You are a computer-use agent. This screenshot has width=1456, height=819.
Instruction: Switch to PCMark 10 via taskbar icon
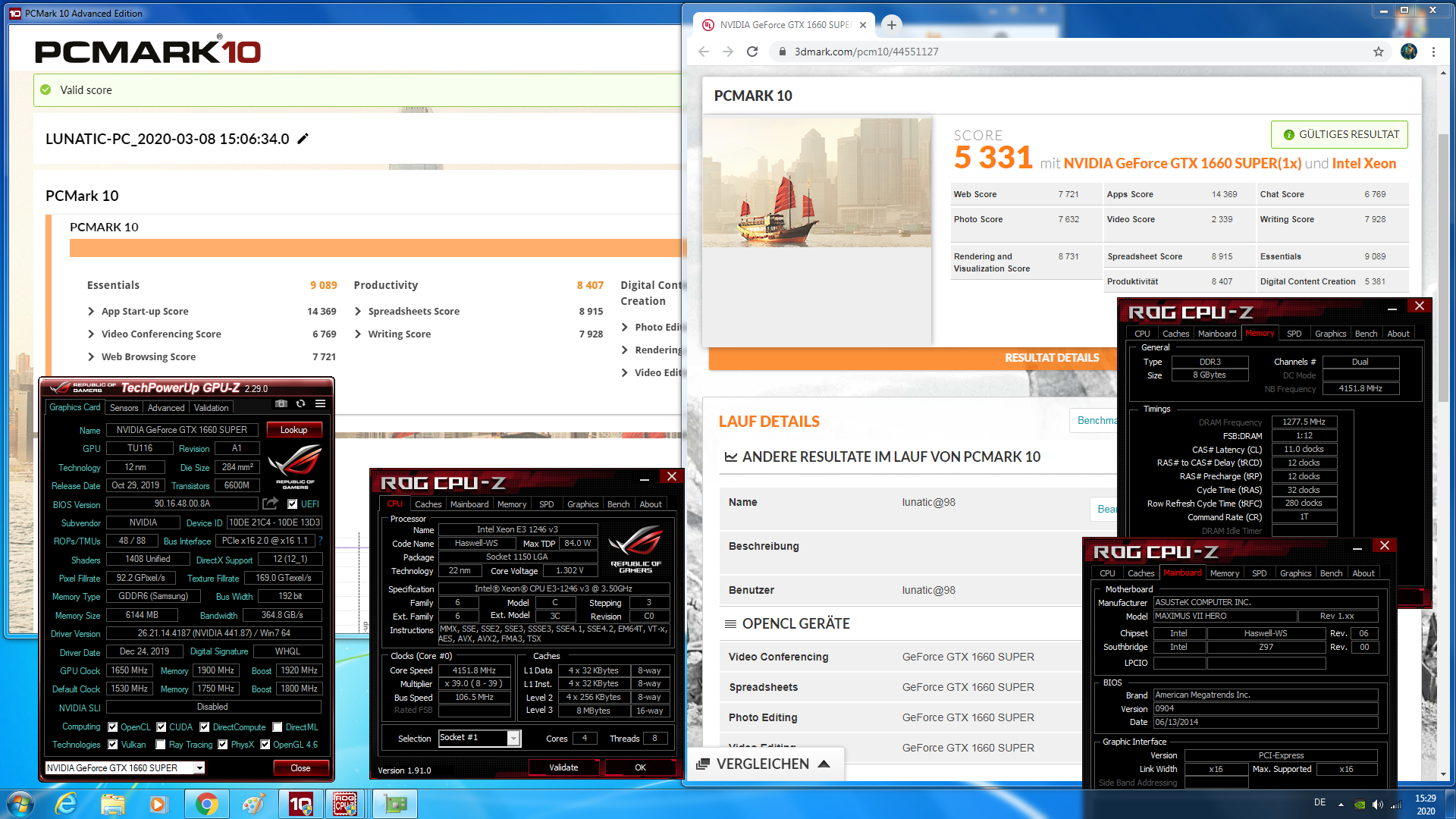pyautogui.click(x=300, y=804)
